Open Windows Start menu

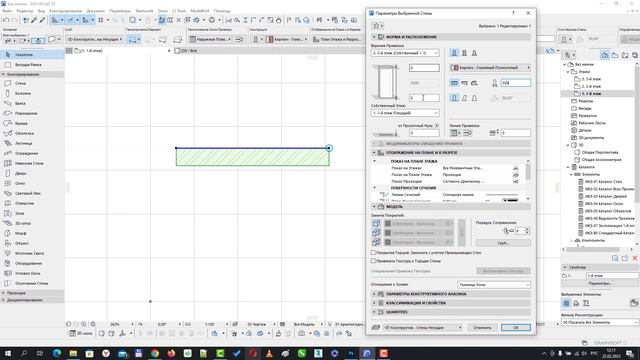tap(7, 353)
